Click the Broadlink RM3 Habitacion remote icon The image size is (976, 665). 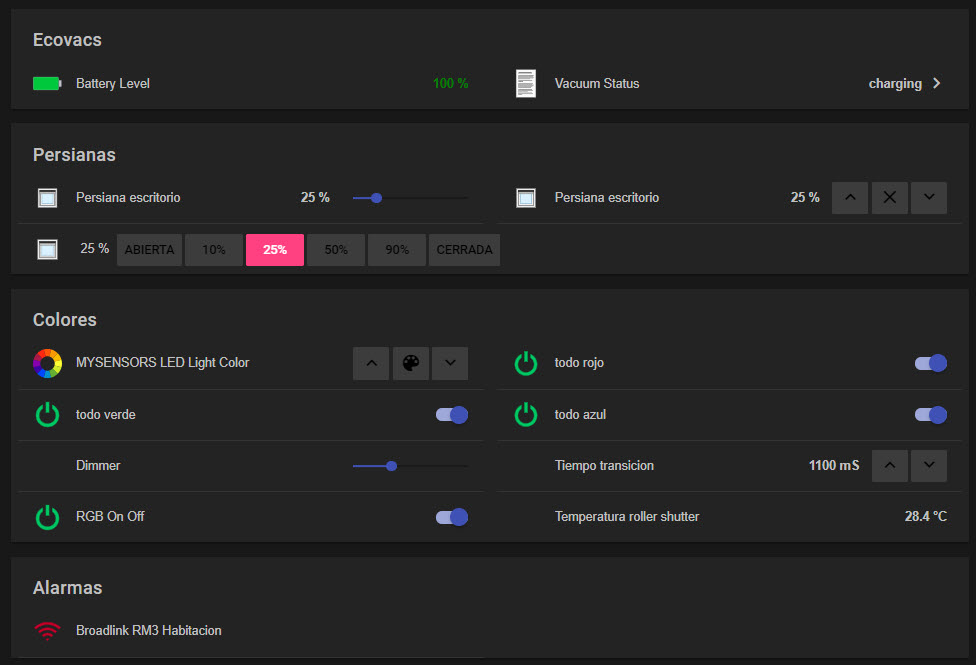click(47, 630)
